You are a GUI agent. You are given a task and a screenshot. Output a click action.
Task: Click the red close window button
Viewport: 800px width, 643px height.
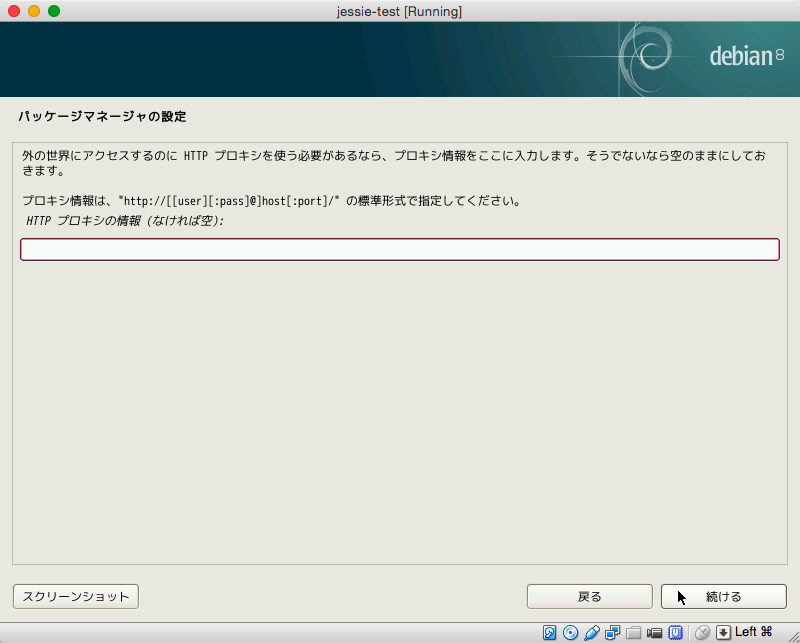pyautogui.click(x=14, y=11)
